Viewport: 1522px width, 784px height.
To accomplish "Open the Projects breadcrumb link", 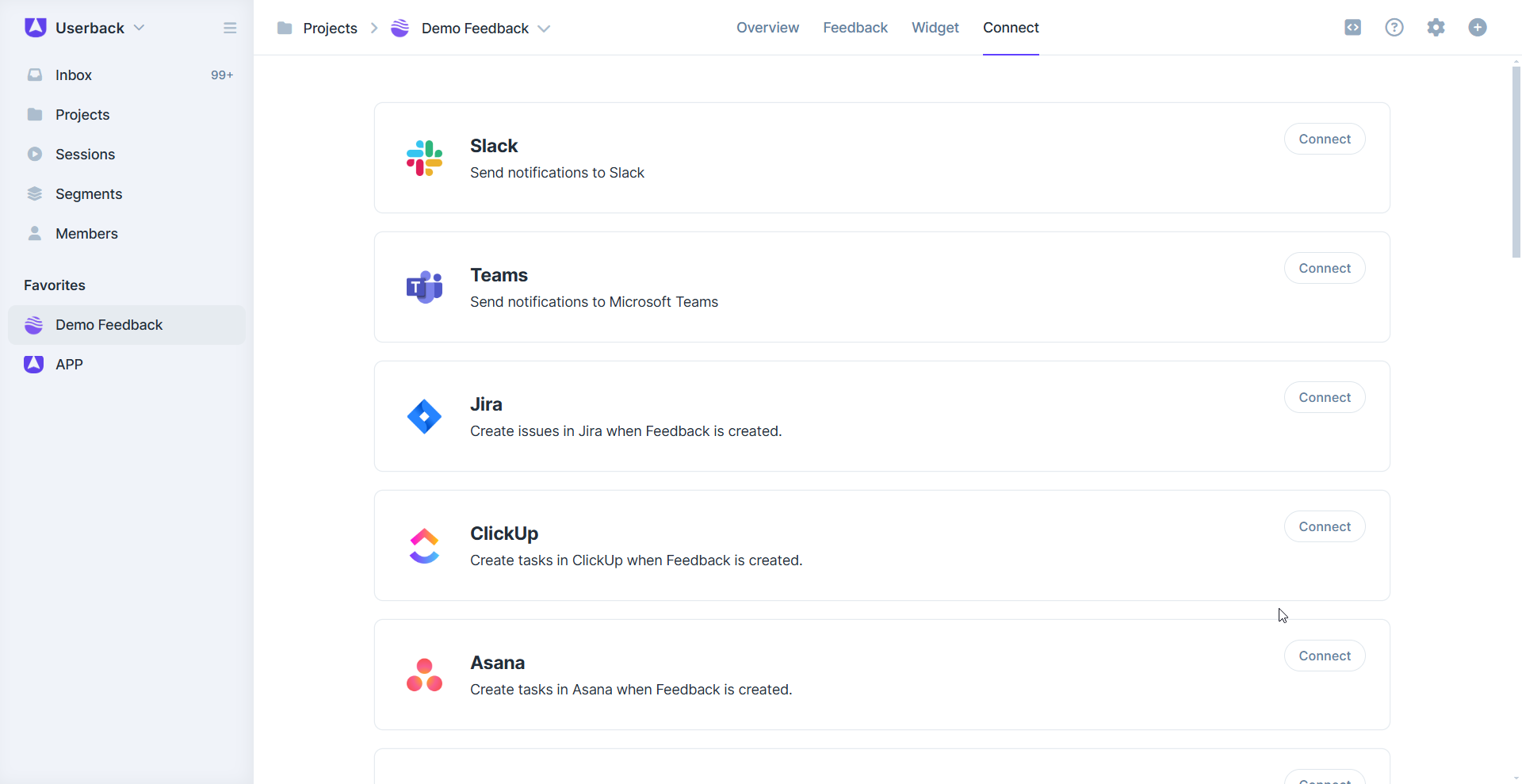I will pyautogui.click(x=330, y=29).
